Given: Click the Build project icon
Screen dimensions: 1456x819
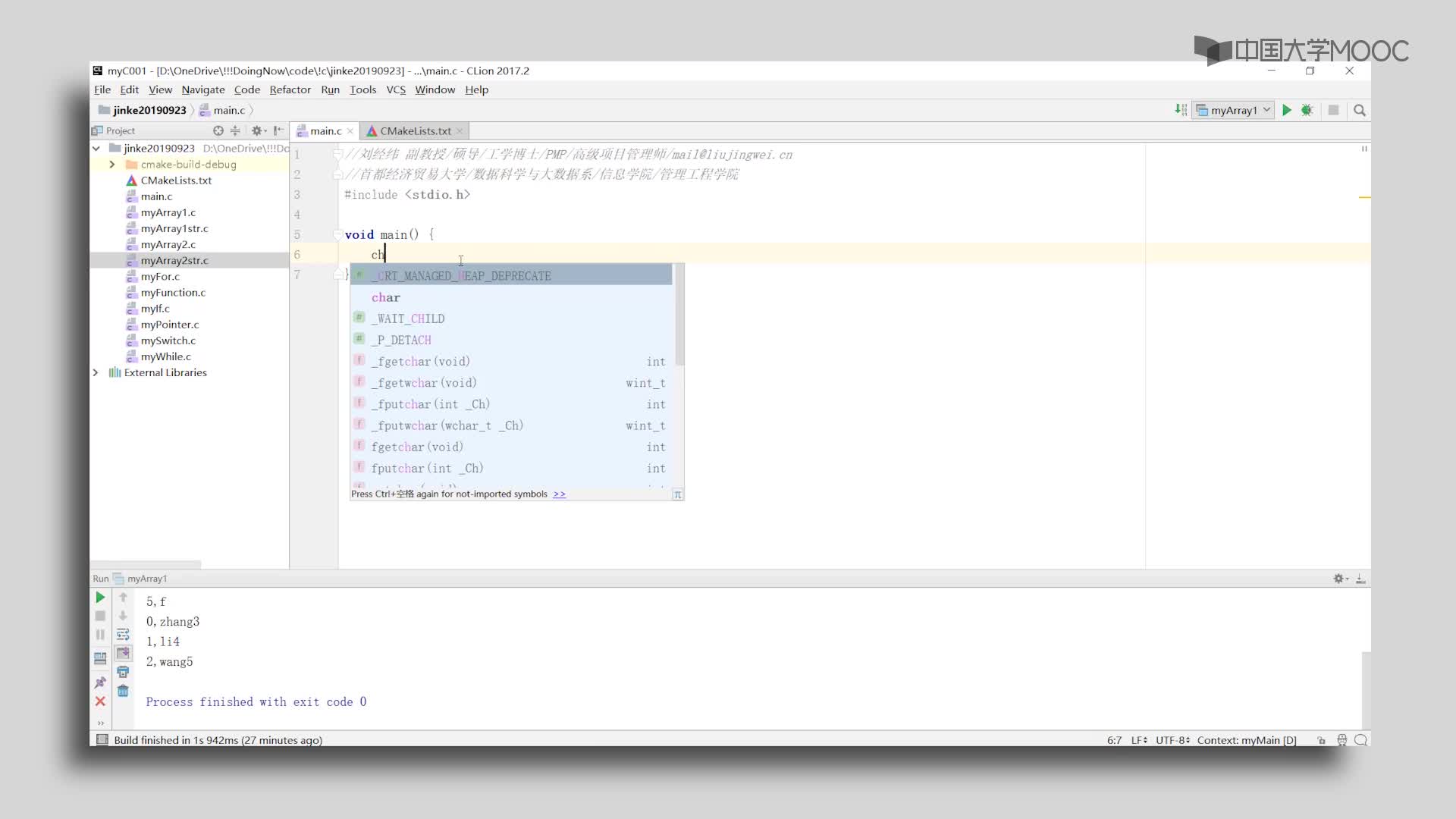Looking at the screenshot, I should click(1181, 110).
